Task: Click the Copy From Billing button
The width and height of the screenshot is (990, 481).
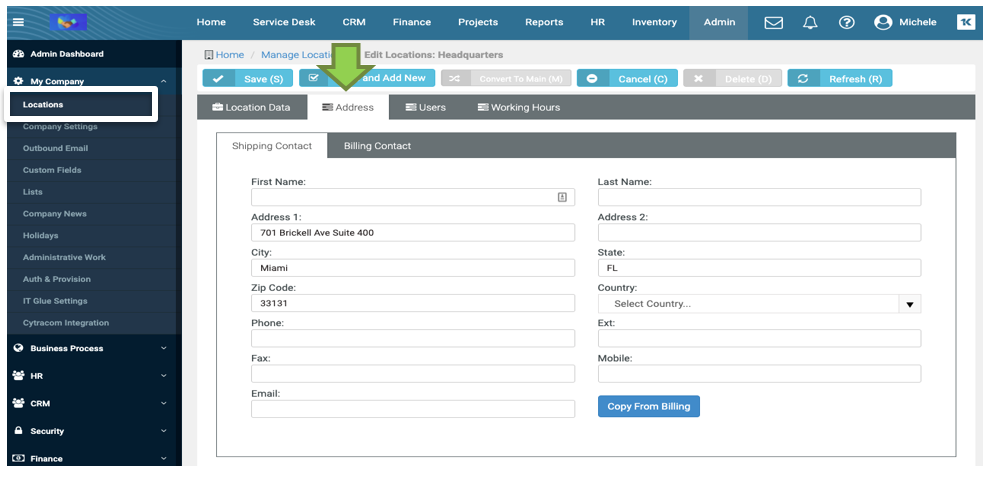Action: pyautogui.click(x=648, y=406)
